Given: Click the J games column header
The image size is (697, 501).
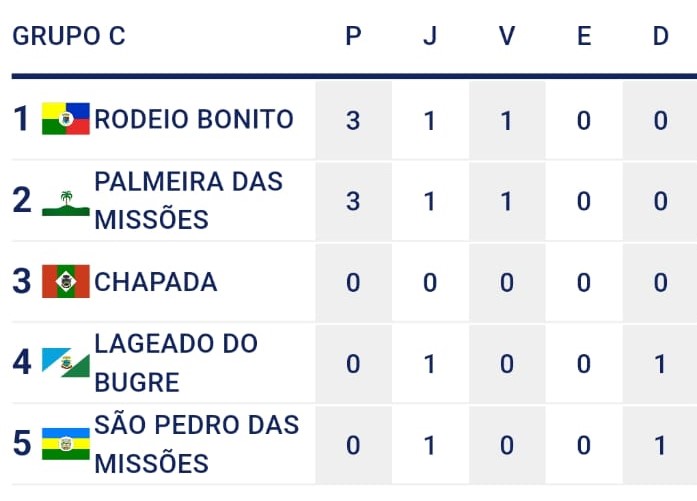Looking at the screenshot, I should point(430,36).
